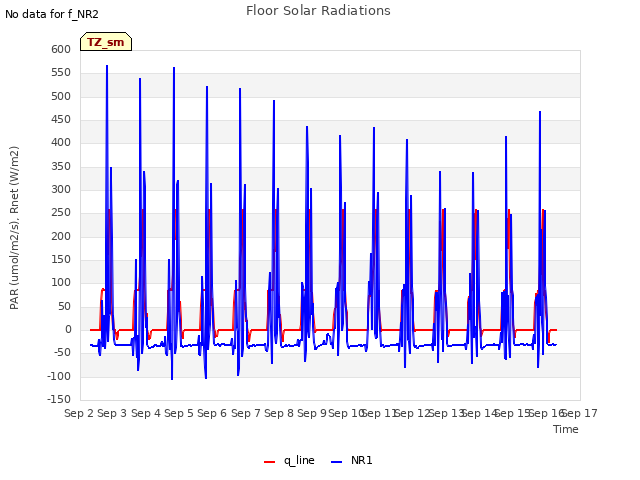
Task: Click the Sep 3 NR1 peak near 570
Action: [107, 66]
